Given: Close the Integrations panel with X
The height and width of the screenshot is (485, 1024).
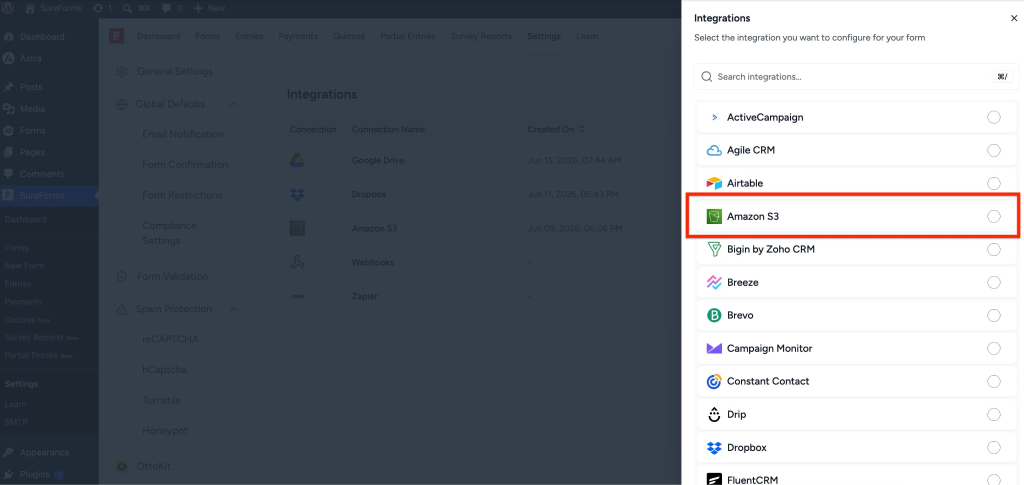Looking at the screenshot, I should point(1014,18).
